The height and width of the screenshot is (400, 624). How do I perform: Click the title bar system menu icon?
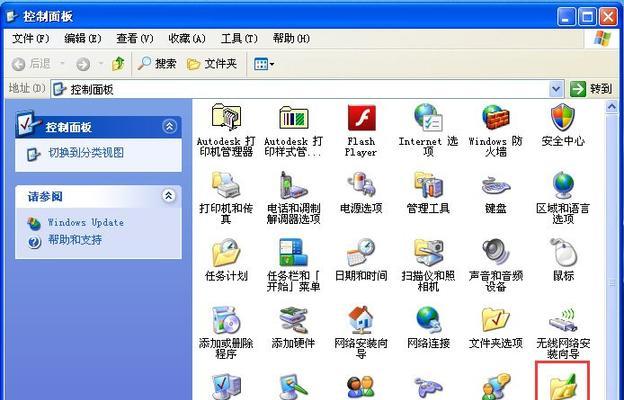pos(13,16)
